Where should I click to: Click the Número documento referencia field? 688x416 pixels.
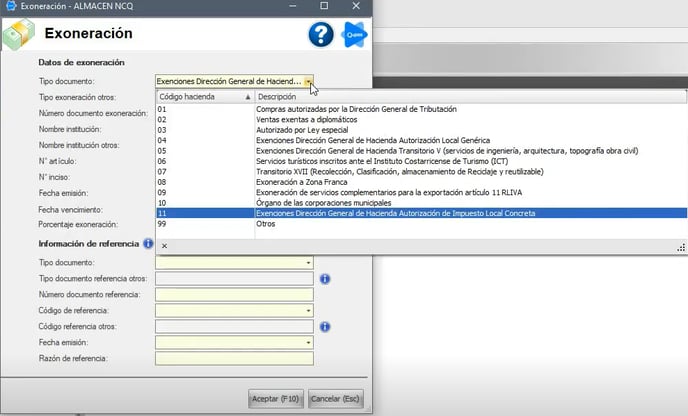tap(234, 294)
